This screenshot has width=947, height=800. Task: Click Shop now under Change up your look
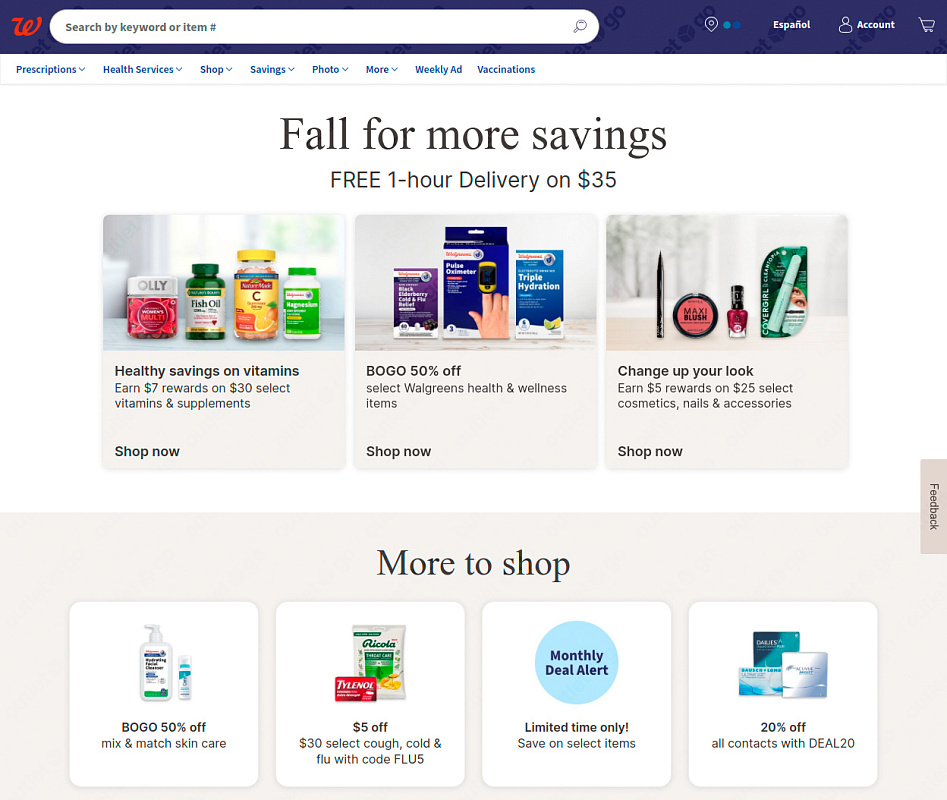650,451
